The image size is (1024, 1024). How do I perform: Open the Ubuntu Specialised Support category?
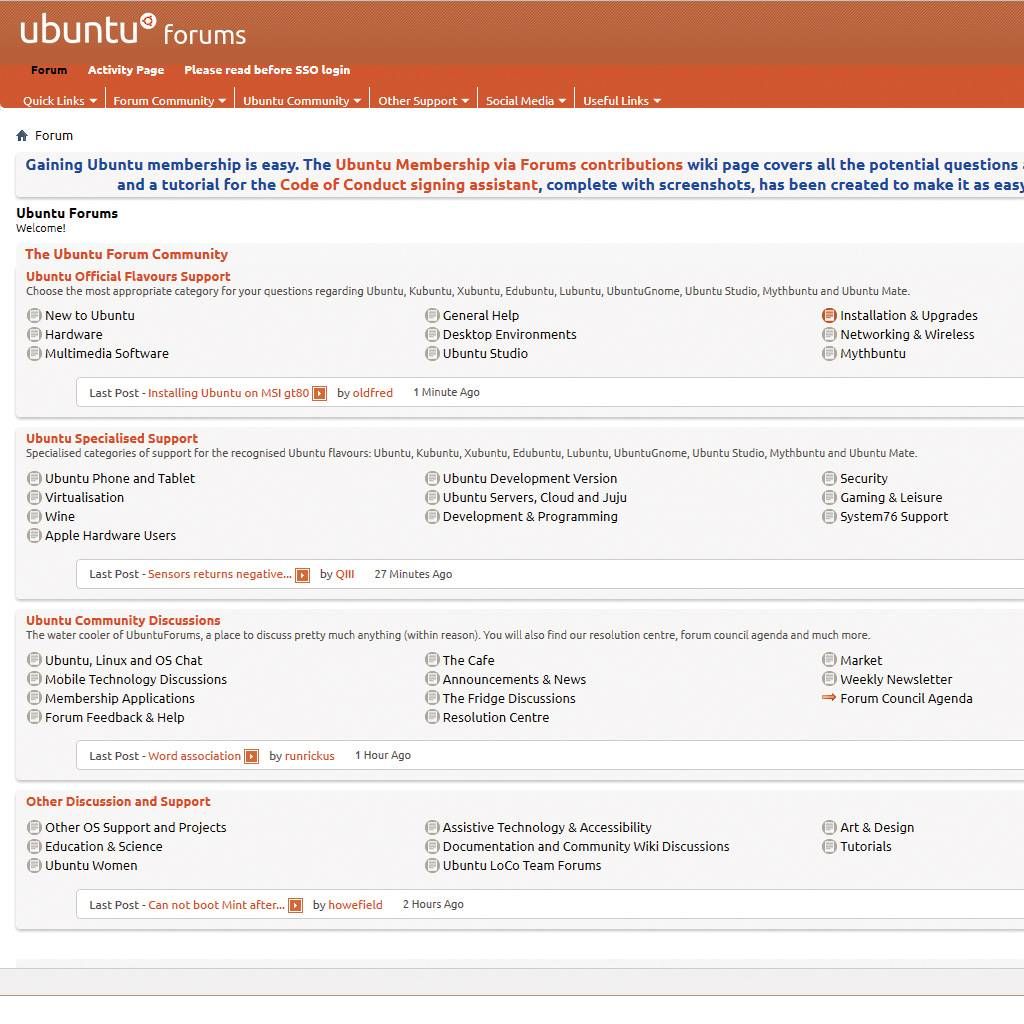pos(112,438)
